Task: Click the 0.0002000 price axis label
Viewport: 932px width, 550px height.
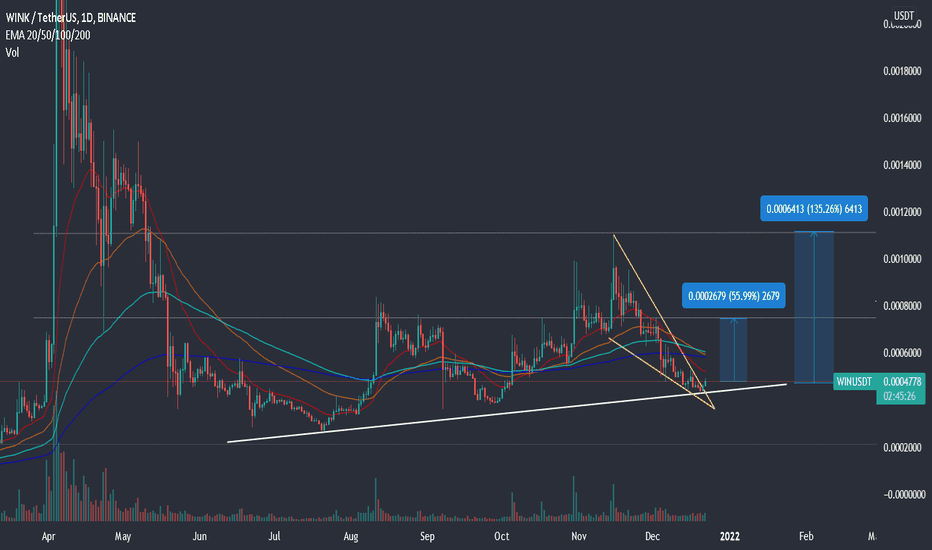Action: [x=902, y=448]
